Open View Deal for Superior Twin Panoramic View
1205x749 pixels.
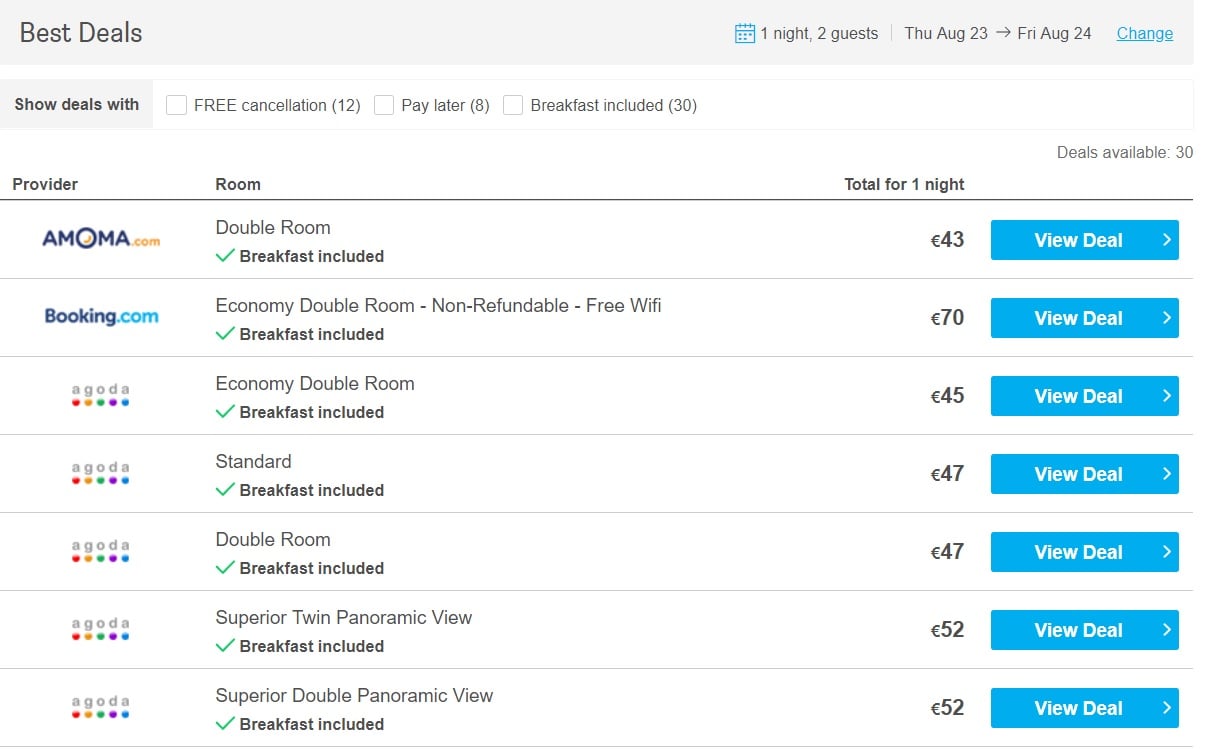coord(1084,630)
